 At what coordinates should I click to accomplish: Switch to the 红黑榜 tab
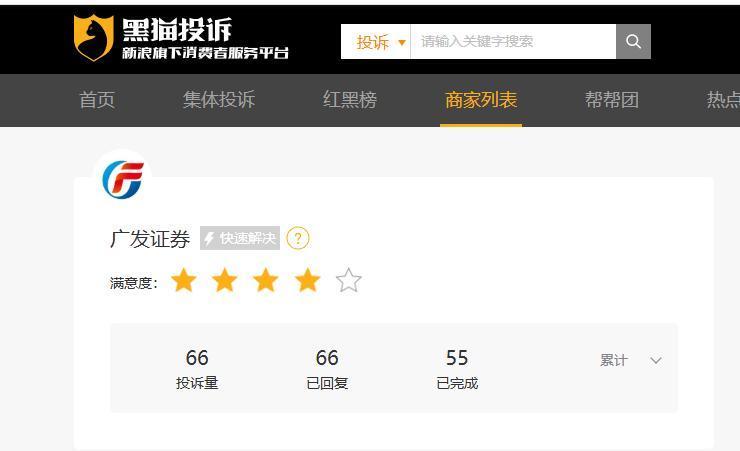click(x=350, y=100)
